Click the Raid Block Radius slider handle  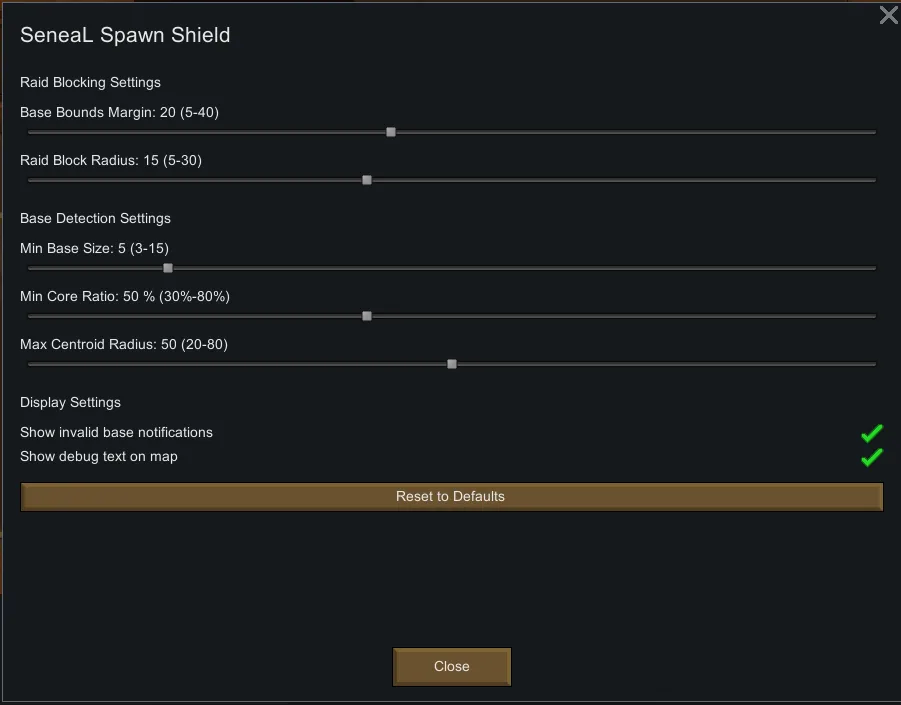(367, 180)
